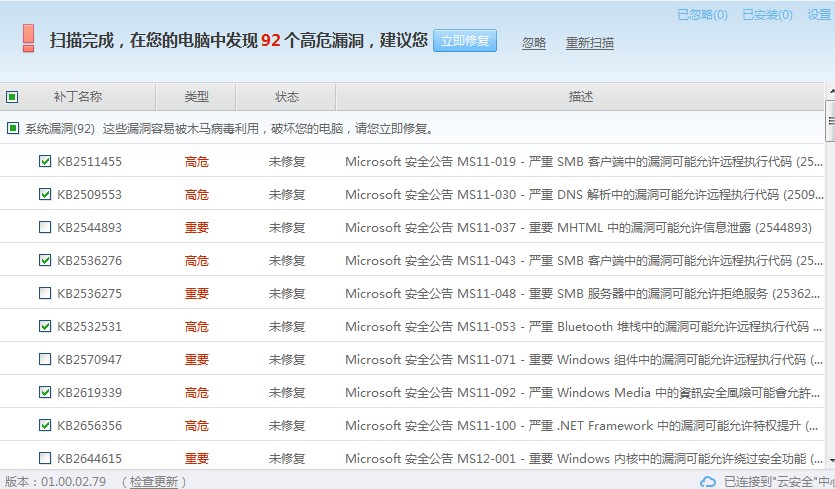The width and height of the screenshot is (835, 489).
Task: Sort by 状态 column header
Action: point(286,97)
